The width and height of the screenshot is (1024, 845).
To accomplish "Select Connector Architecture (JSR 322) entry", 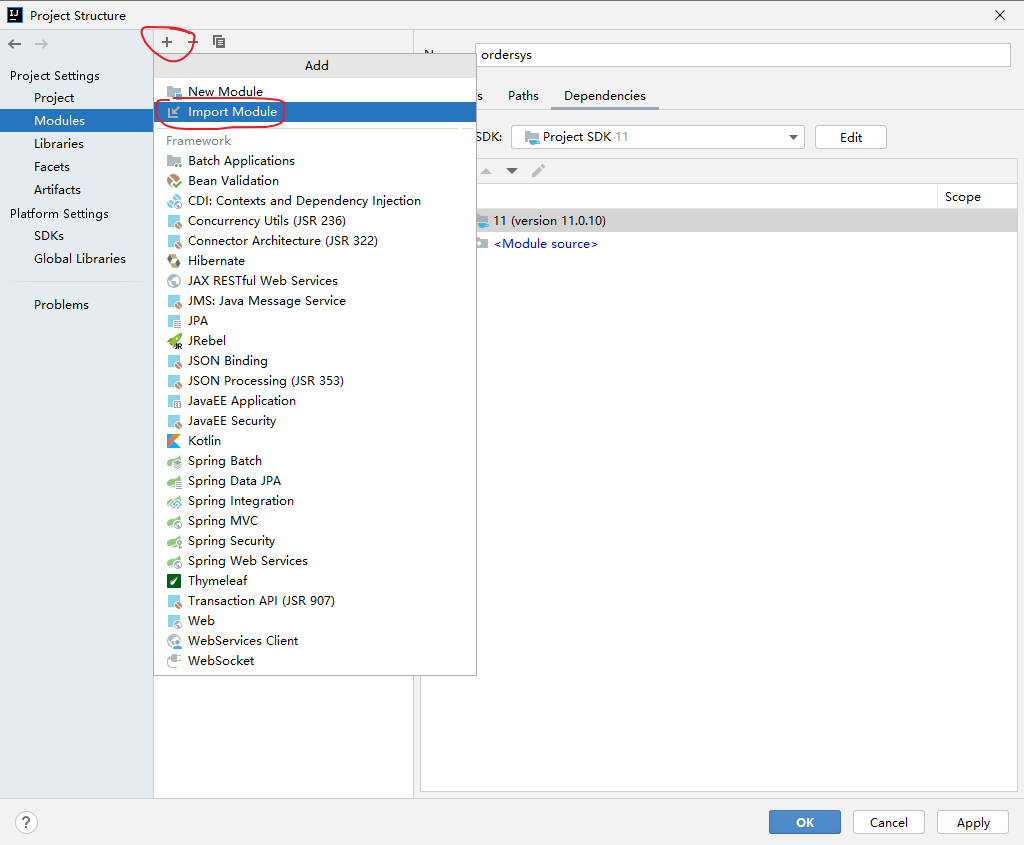I will click(315, 241).
